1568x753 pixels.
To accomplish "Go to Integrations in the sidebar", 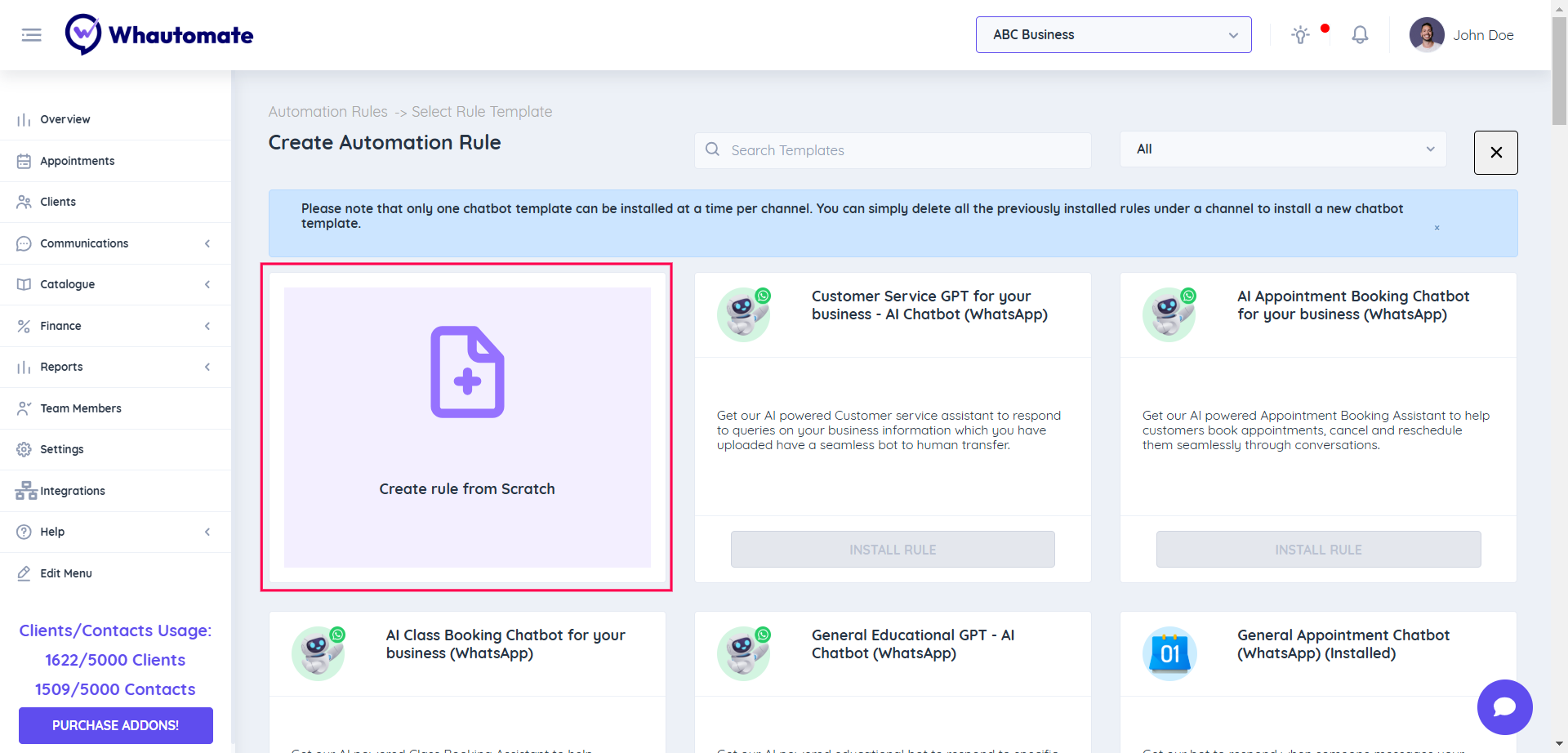I will pyautogui.click(x=73, y=491).
